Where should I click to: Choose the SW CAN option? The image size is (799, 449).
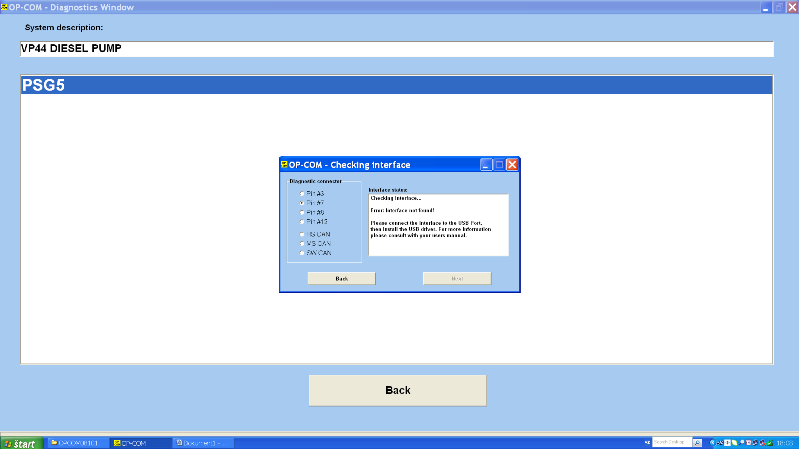click(x=302, y=253)
